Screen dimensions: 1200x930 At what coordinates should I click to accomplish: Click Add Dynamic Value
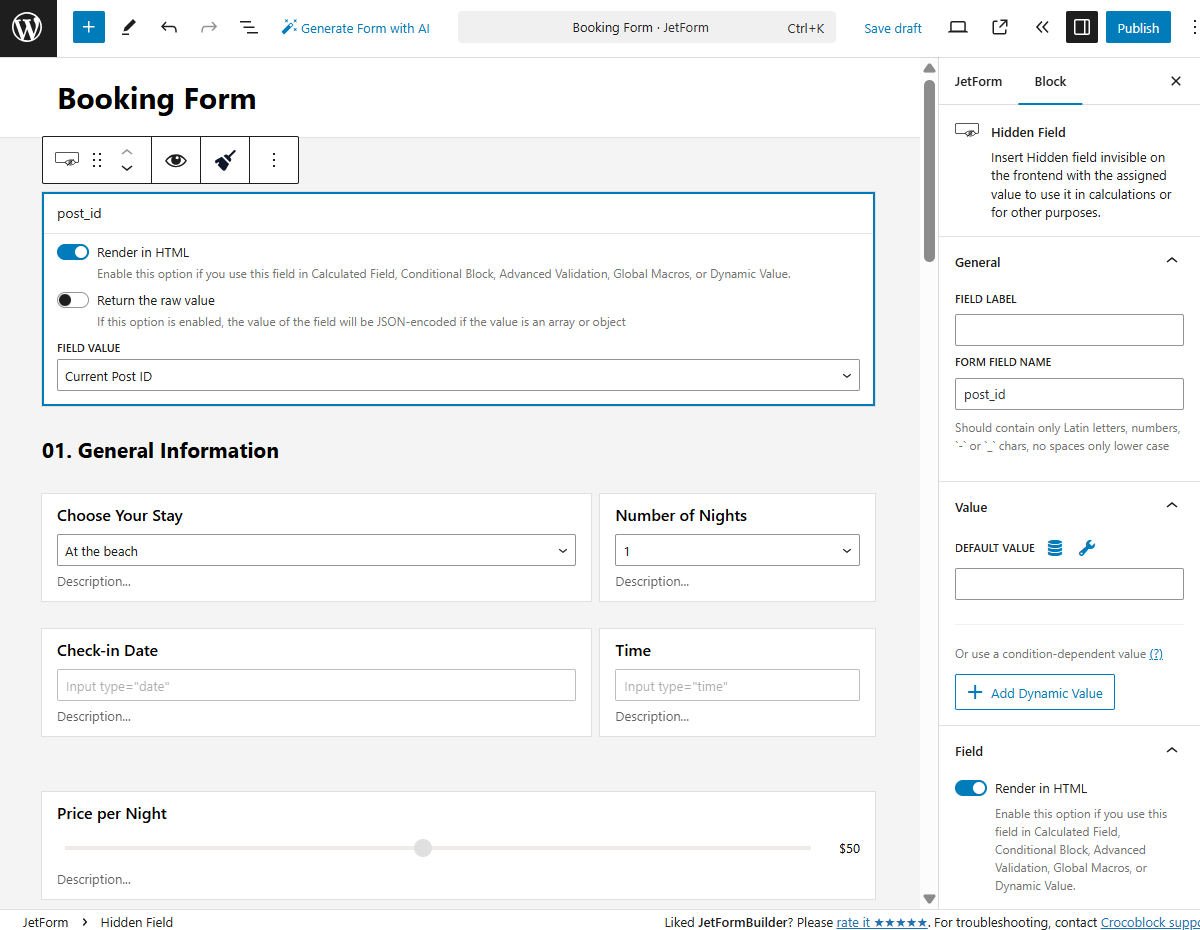pyautogui.click(x=1034, y=692)
